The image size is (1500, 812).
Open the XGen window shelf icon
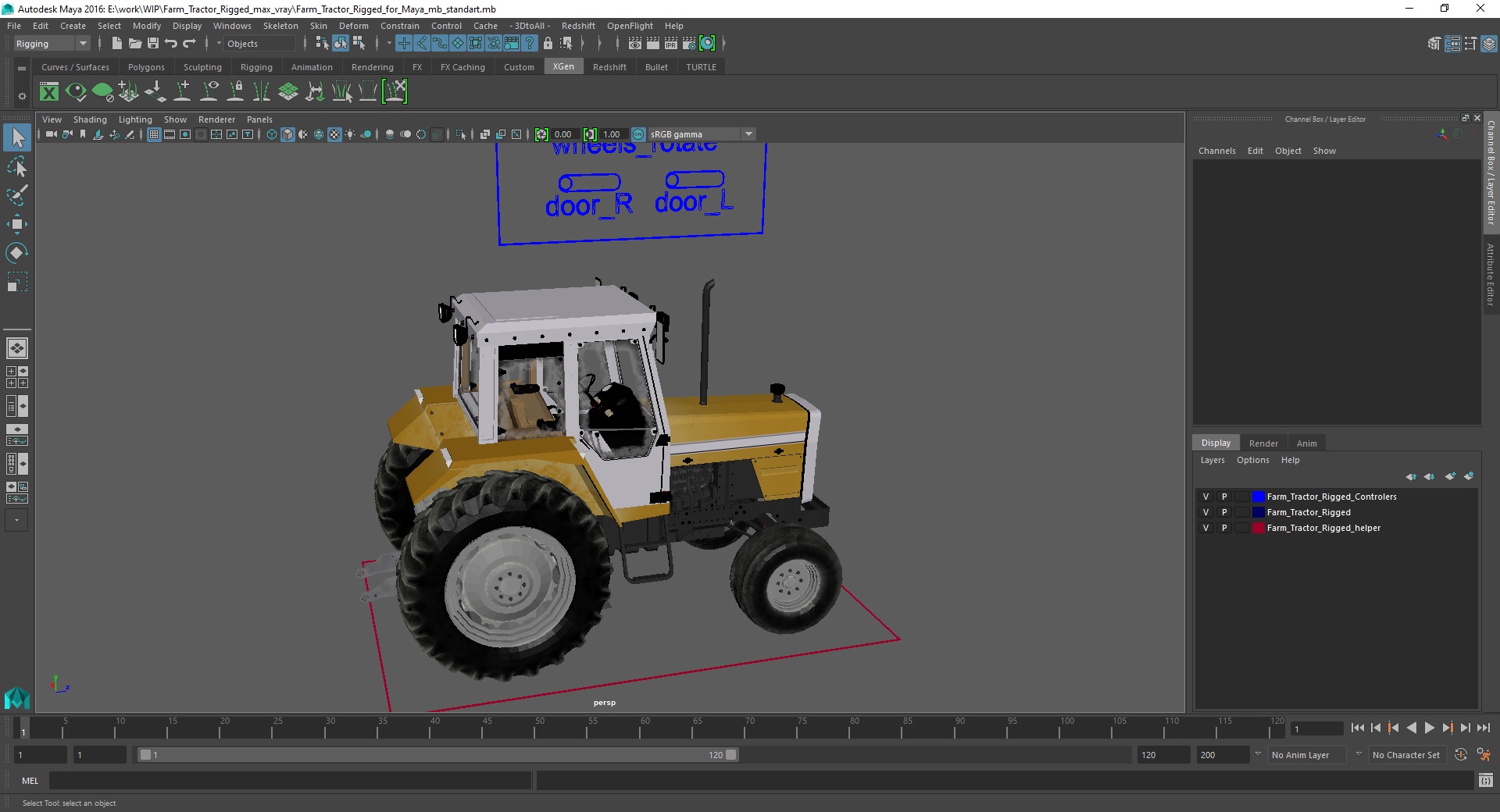click(x=49, y=92)
